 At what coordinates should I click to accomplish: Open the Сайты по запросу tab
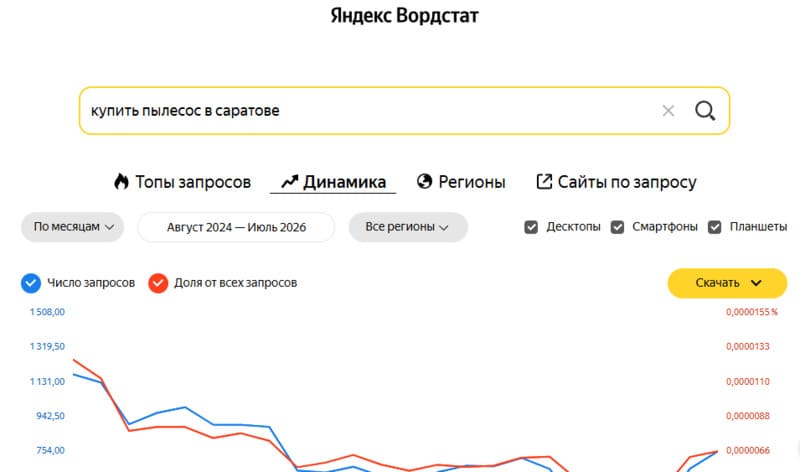(616, 182)
